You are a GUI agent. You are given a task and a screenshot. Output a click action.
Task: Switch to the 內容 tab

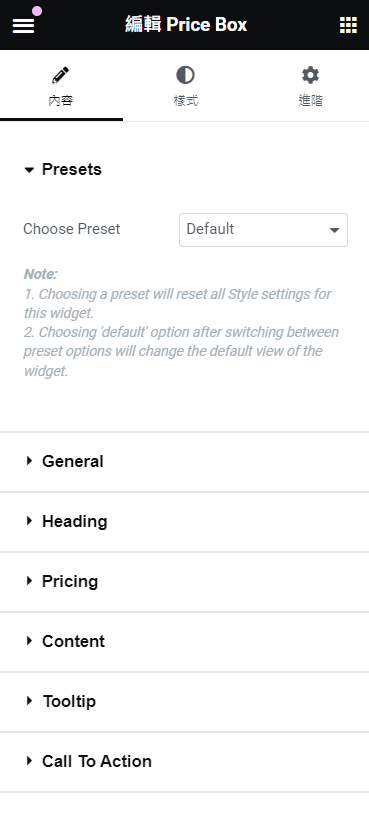[x=61, y=86]
